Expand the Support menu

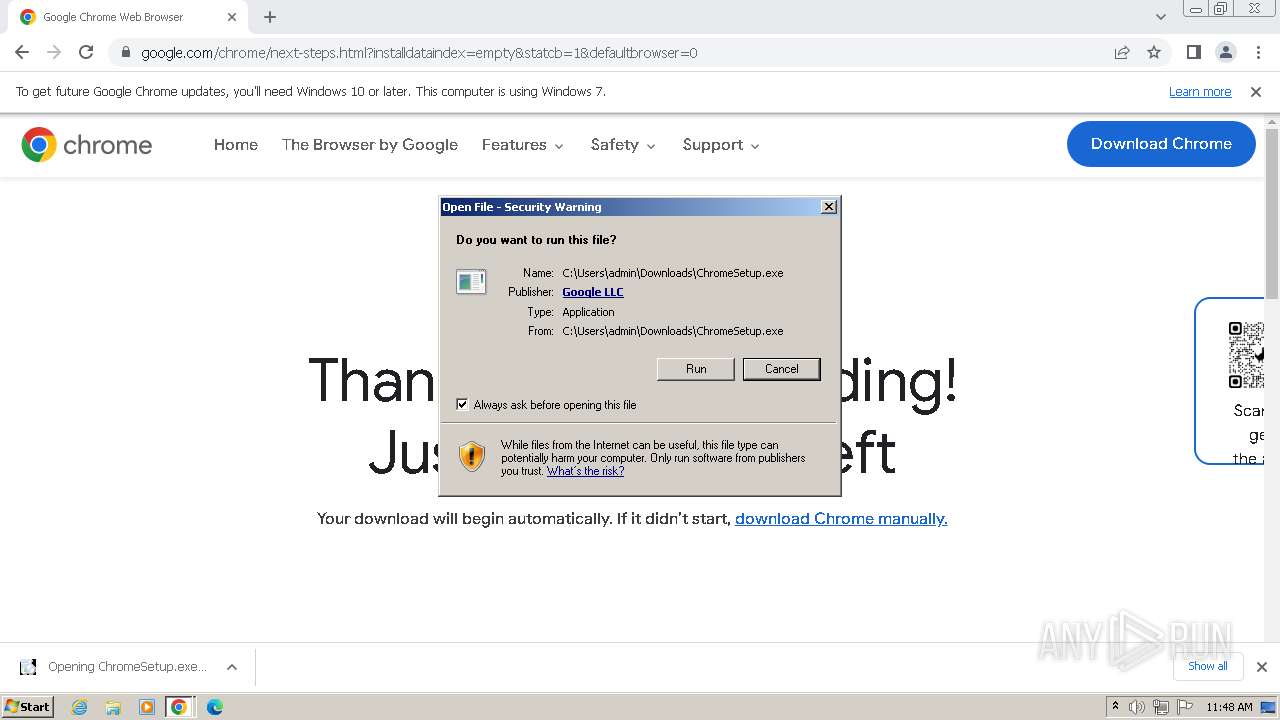pyautogui.click(x=721, y=145)
